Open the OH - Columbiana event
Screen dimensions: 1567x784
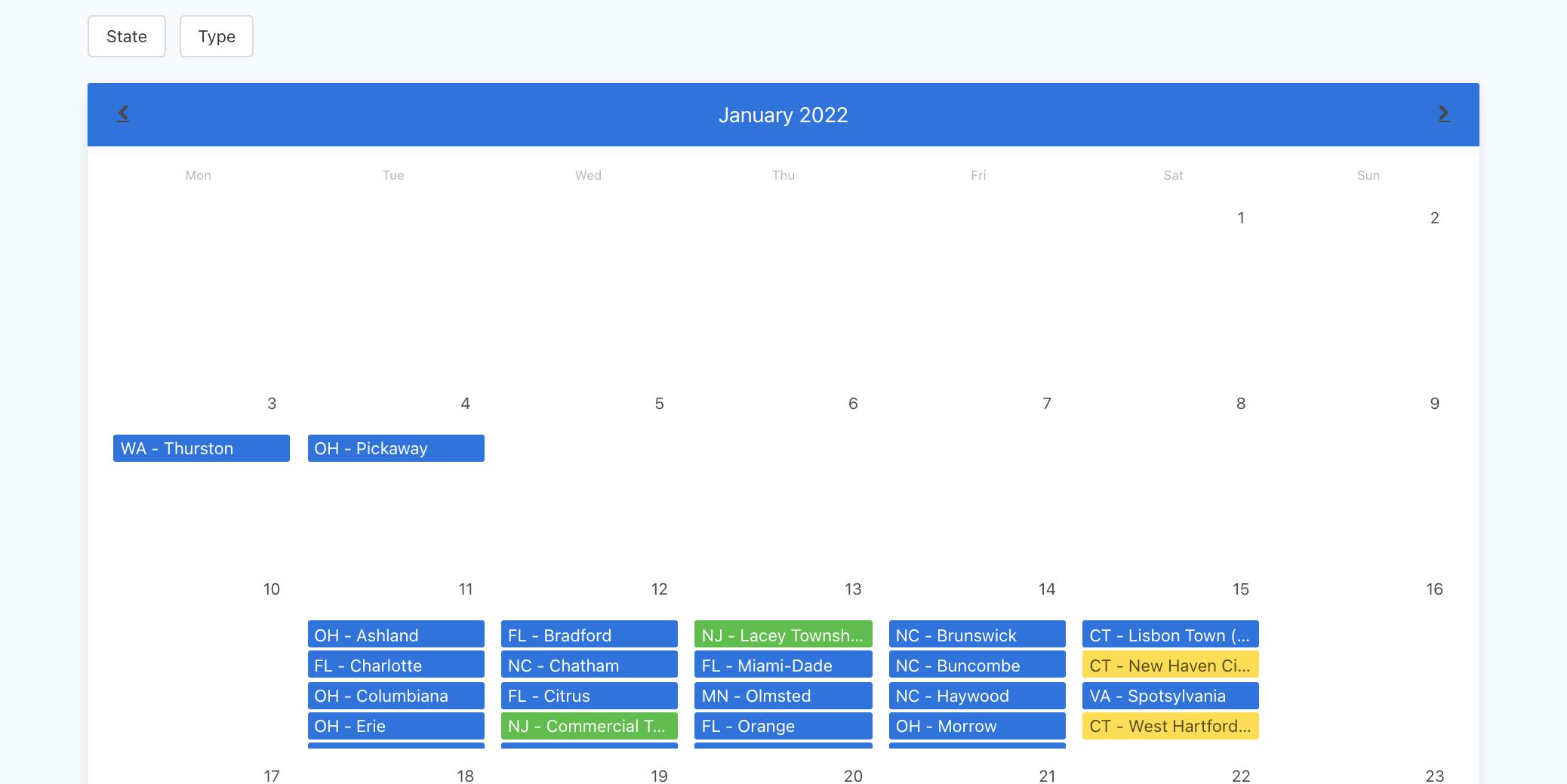(396, 695)
